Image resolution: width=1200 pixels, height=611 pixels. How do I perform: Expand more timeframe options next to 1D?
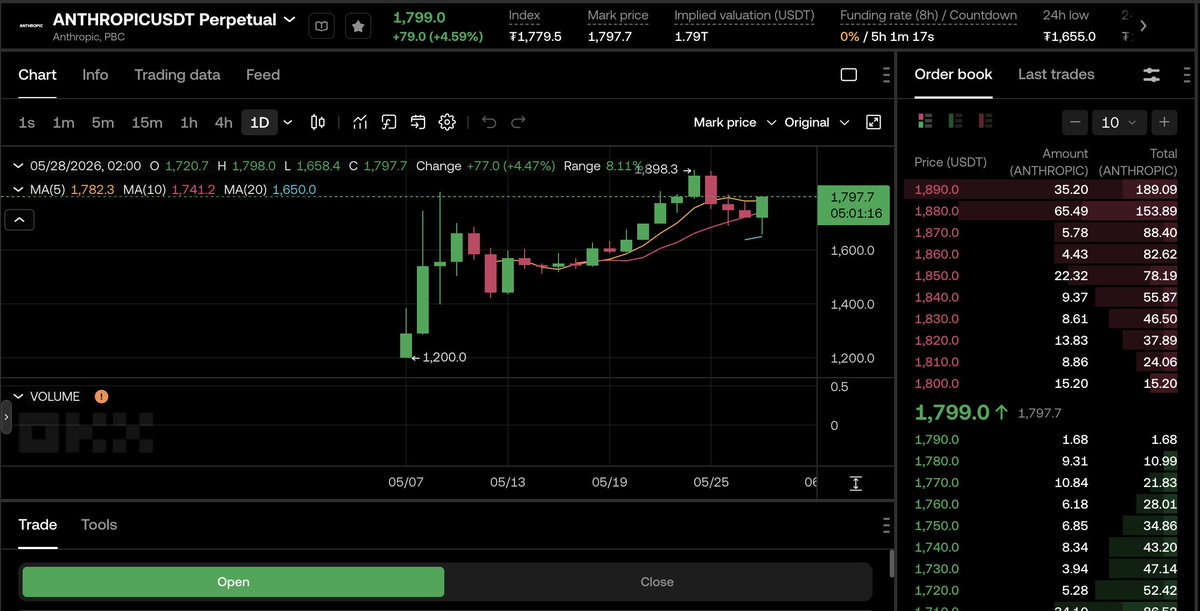click(x=288, y=122)
